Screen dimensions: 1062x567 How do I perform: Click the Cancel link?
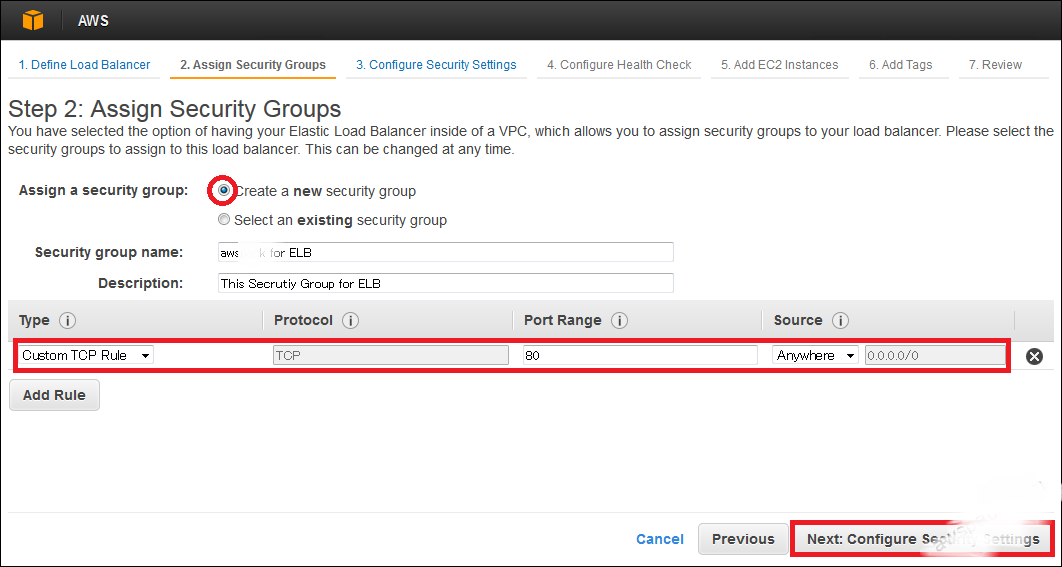[660, 539]
